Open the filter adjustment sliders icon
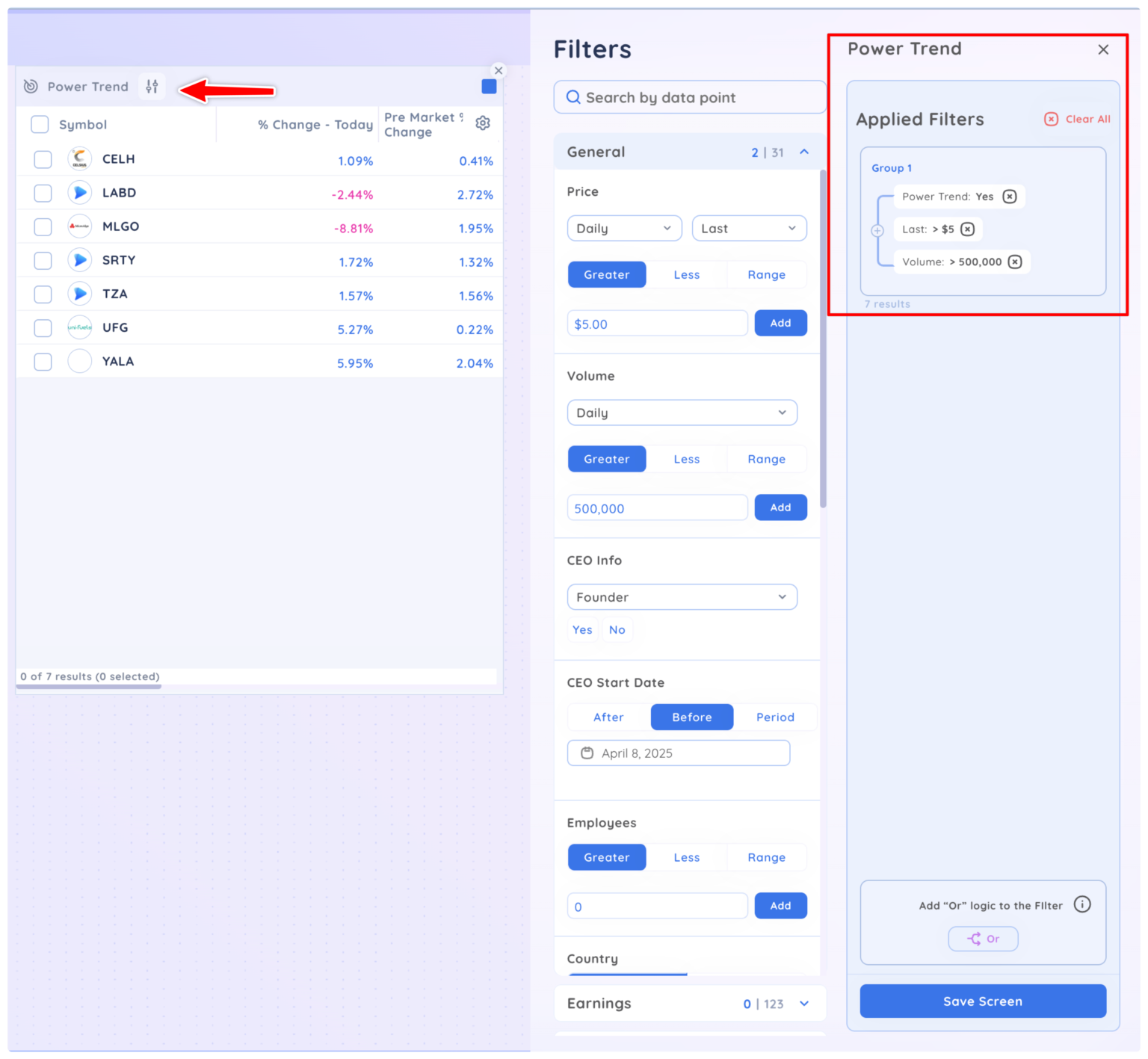Image resolution: width=1148 pixels, height=1059 pixels. pyautogui.click(x=152, y=86)
